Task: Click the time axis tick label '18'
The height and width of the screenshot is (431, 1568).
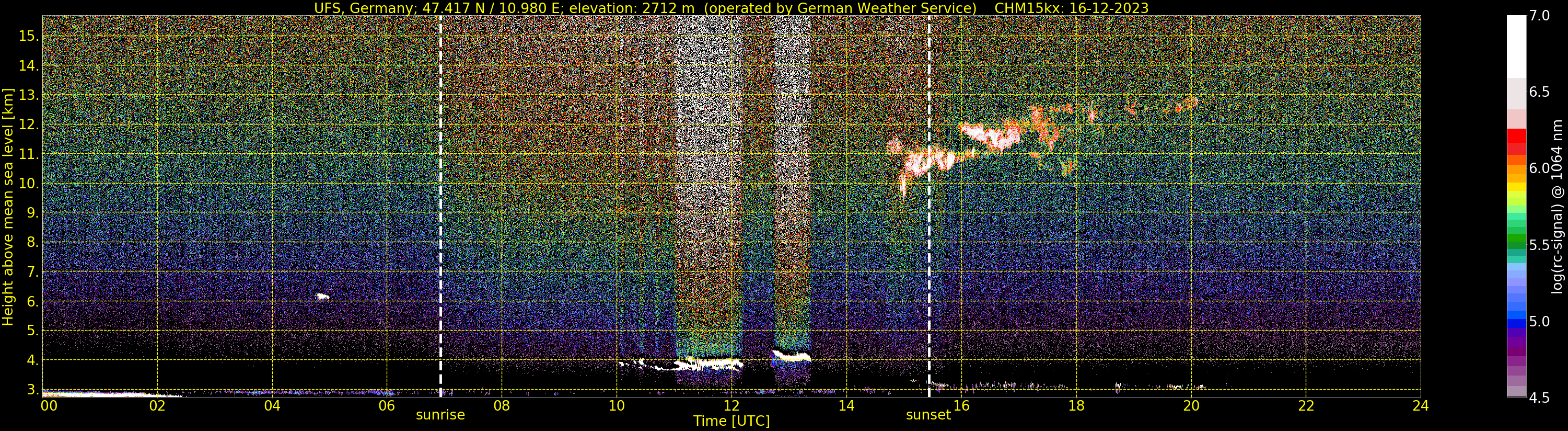Action: tap(1076, 405)
